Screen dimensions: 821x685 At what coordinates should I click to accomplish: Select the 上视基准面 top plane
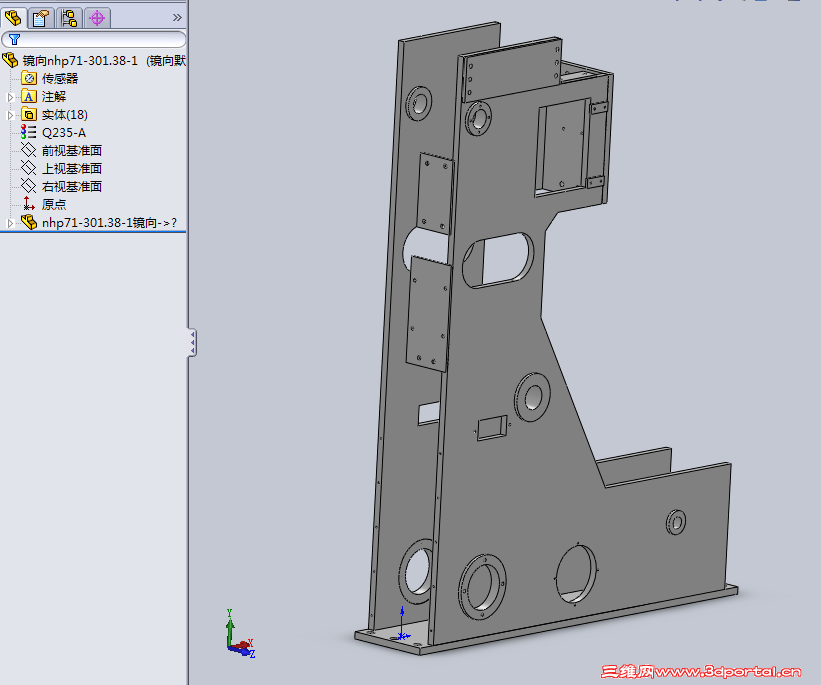pos(72,169)
